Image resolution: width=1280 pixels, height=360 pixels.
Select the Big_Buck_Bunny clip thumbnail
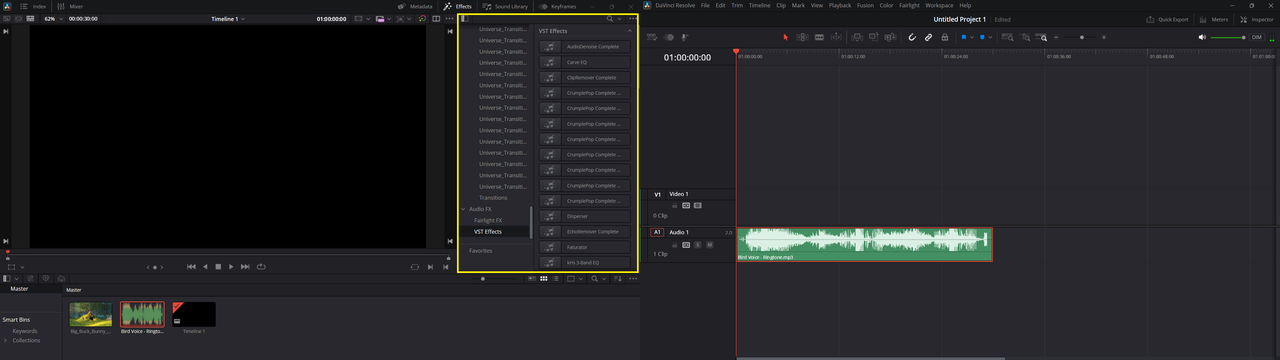tap(91, 315)
